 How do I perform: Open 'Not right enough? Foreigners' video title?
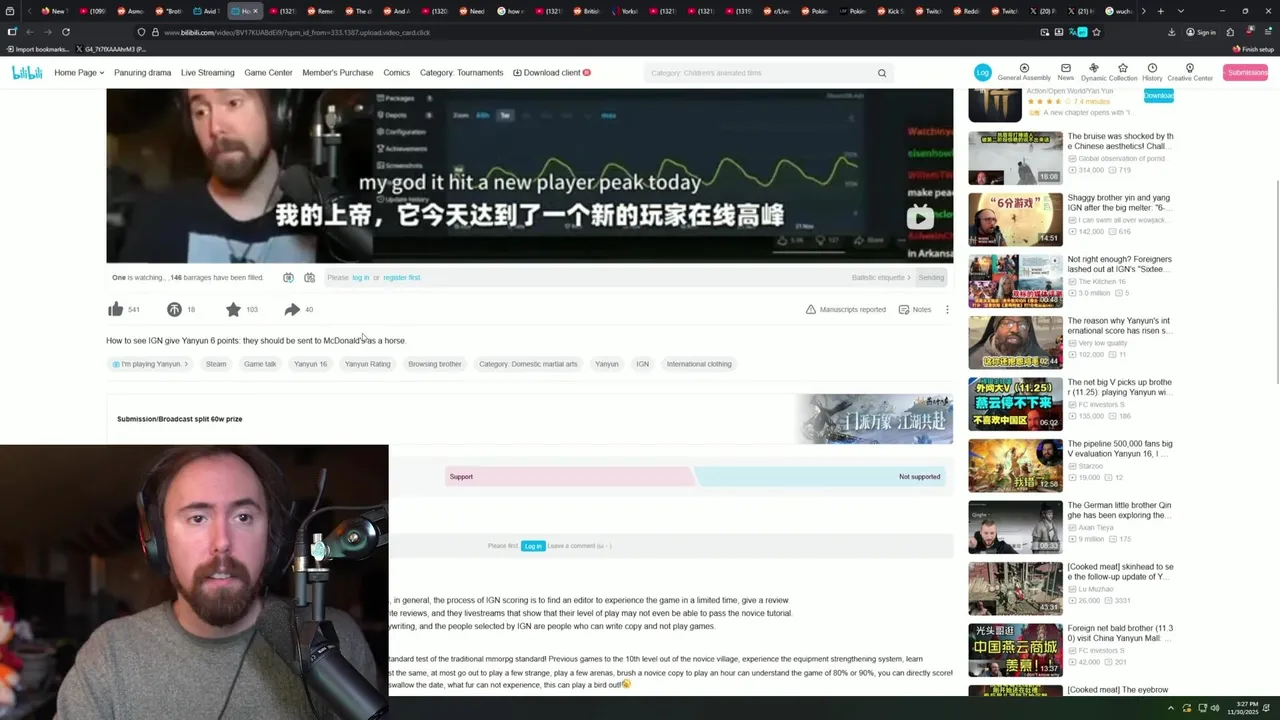click(x=1119, y=264)
